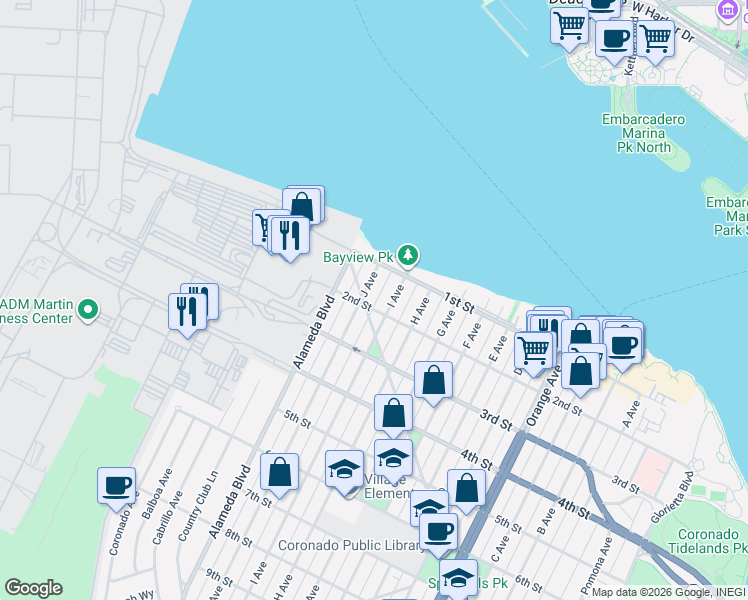Select the Coronado Public Library label
The width and height of the screenshot is (748, 600).
350,545
